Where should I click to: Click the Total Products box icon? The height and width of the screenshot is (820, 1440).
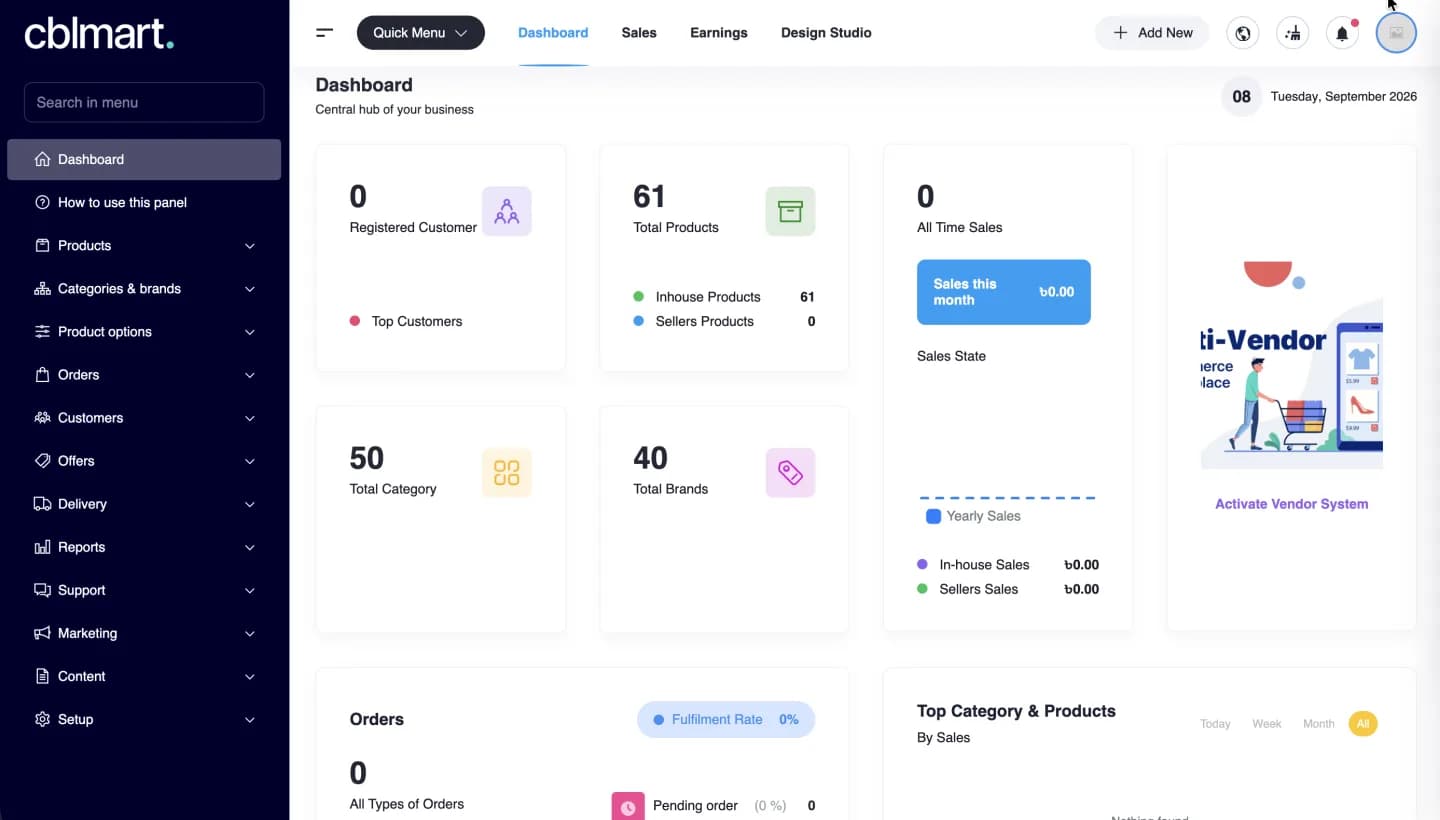790,211
